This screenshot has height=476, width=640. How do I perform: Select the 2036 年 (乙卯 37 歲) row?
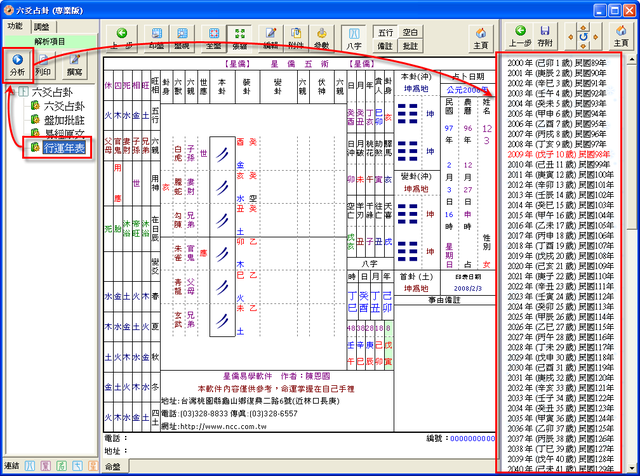coord(560,429)
